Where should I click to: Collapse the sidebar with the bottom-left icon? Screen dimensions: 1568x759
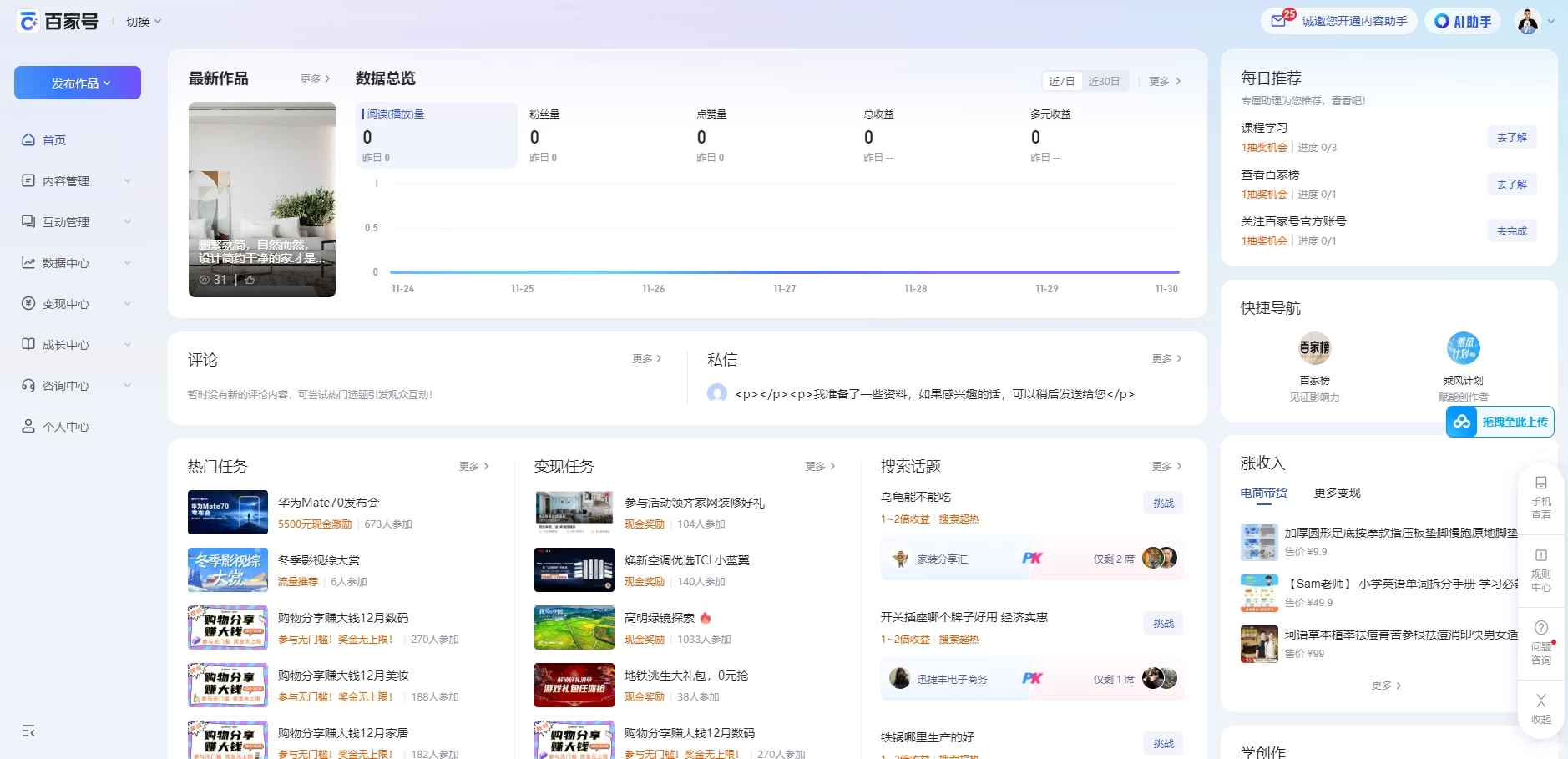[x=28, y=731]
